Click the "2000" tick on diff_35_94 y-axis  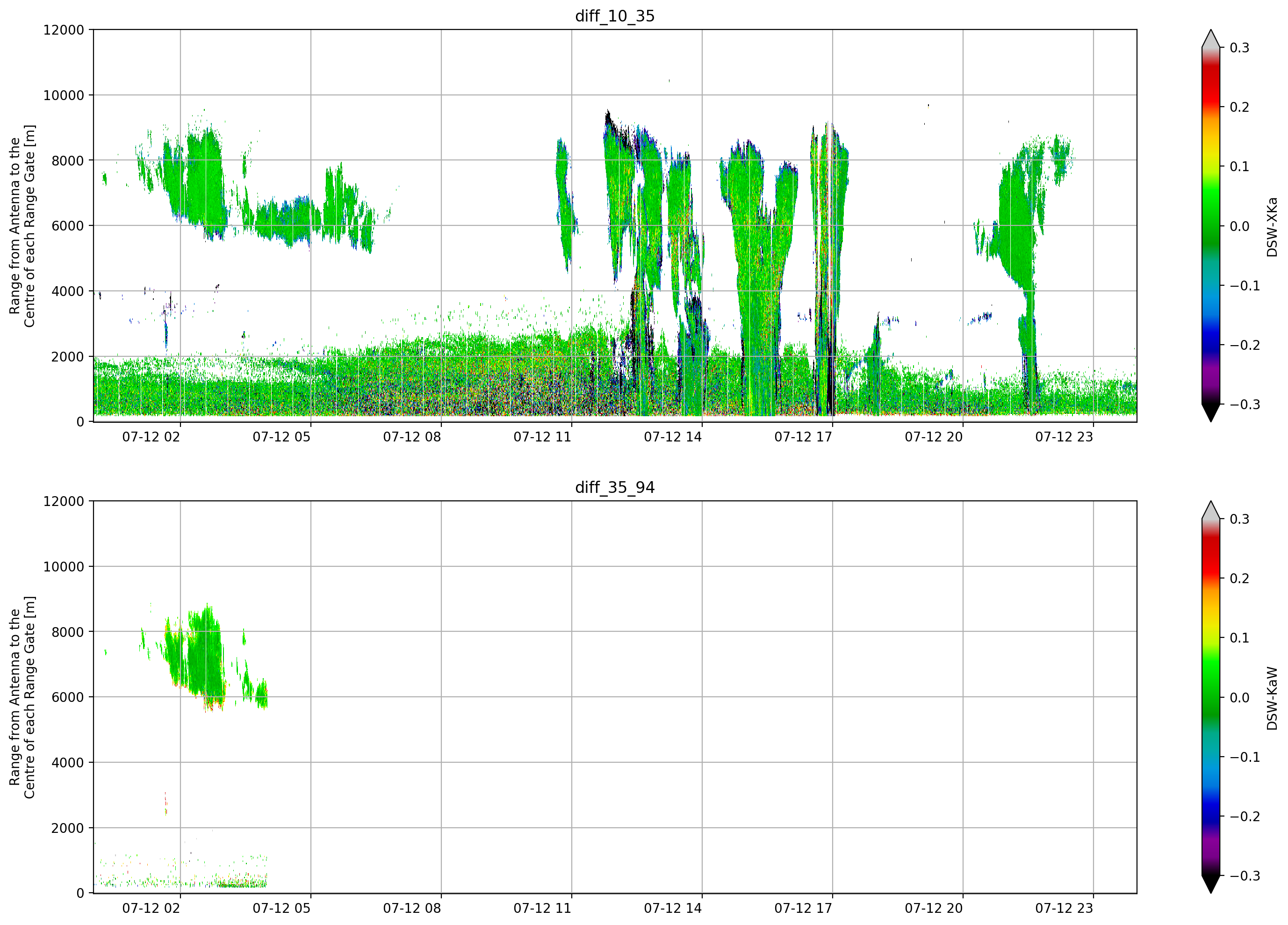click(x=68, y=828)
